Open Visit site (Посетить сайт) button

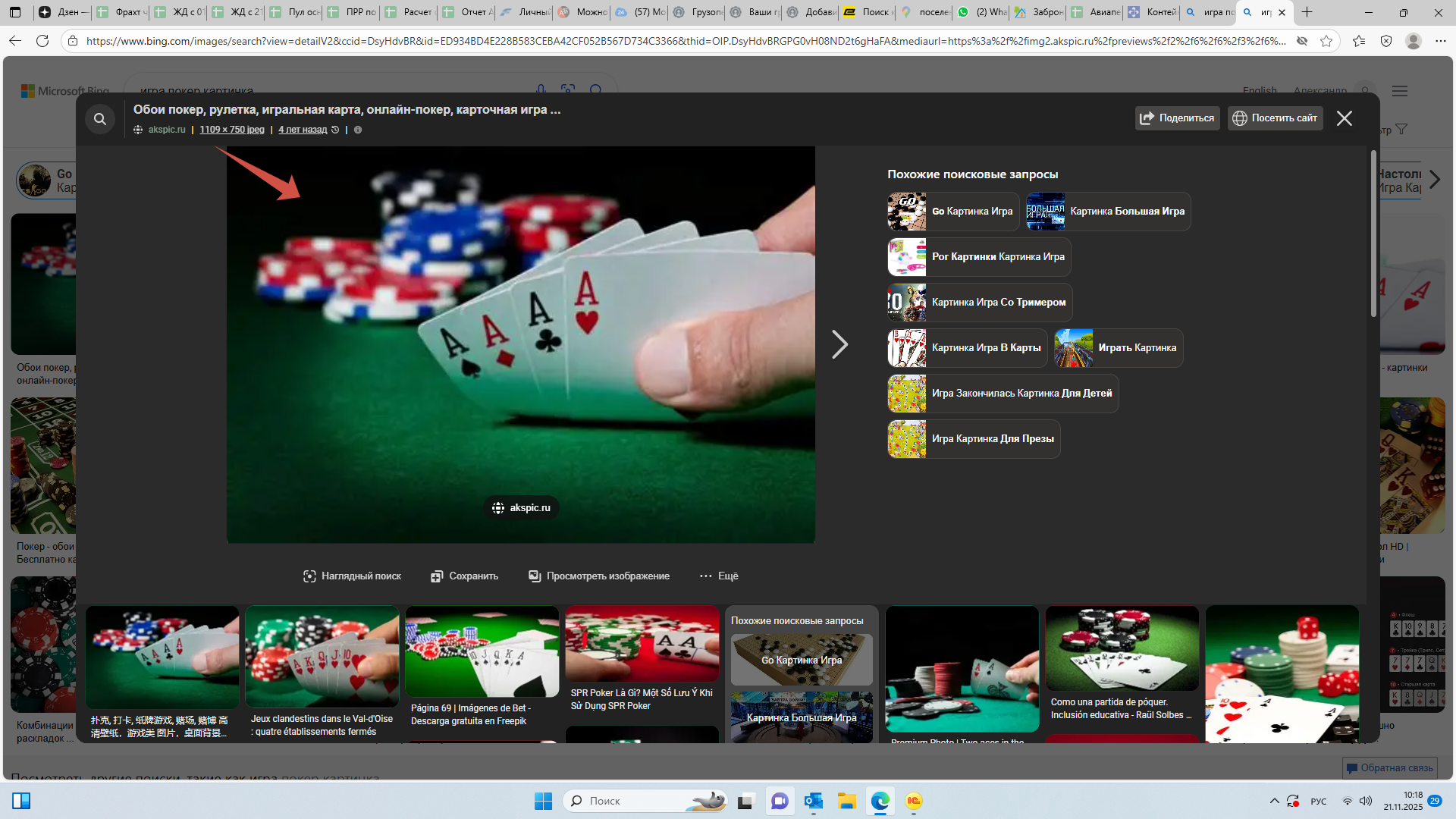pos(1275,118)
